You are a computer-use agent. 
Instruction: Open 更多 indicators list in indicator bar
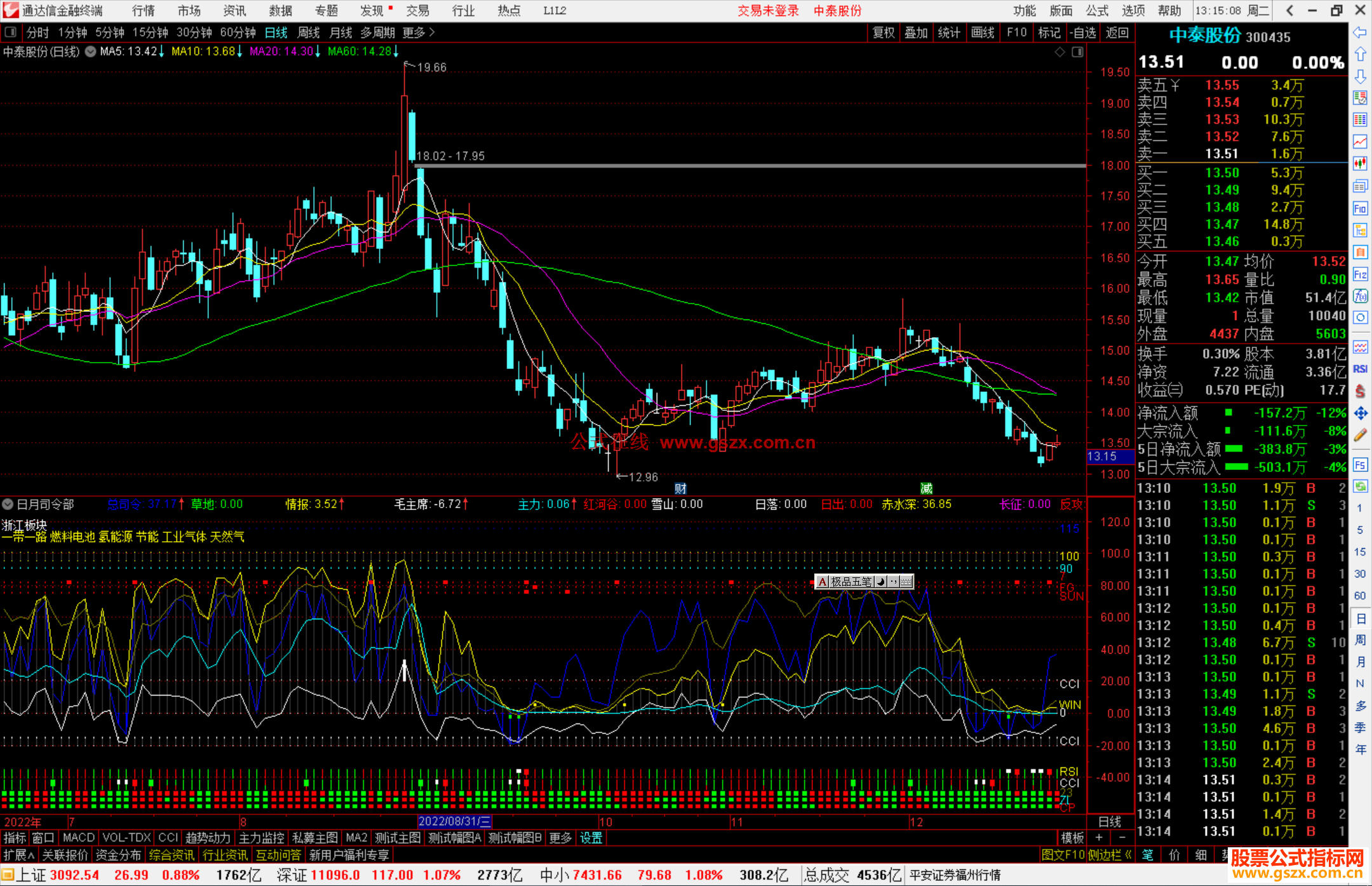tap(560, 838)
